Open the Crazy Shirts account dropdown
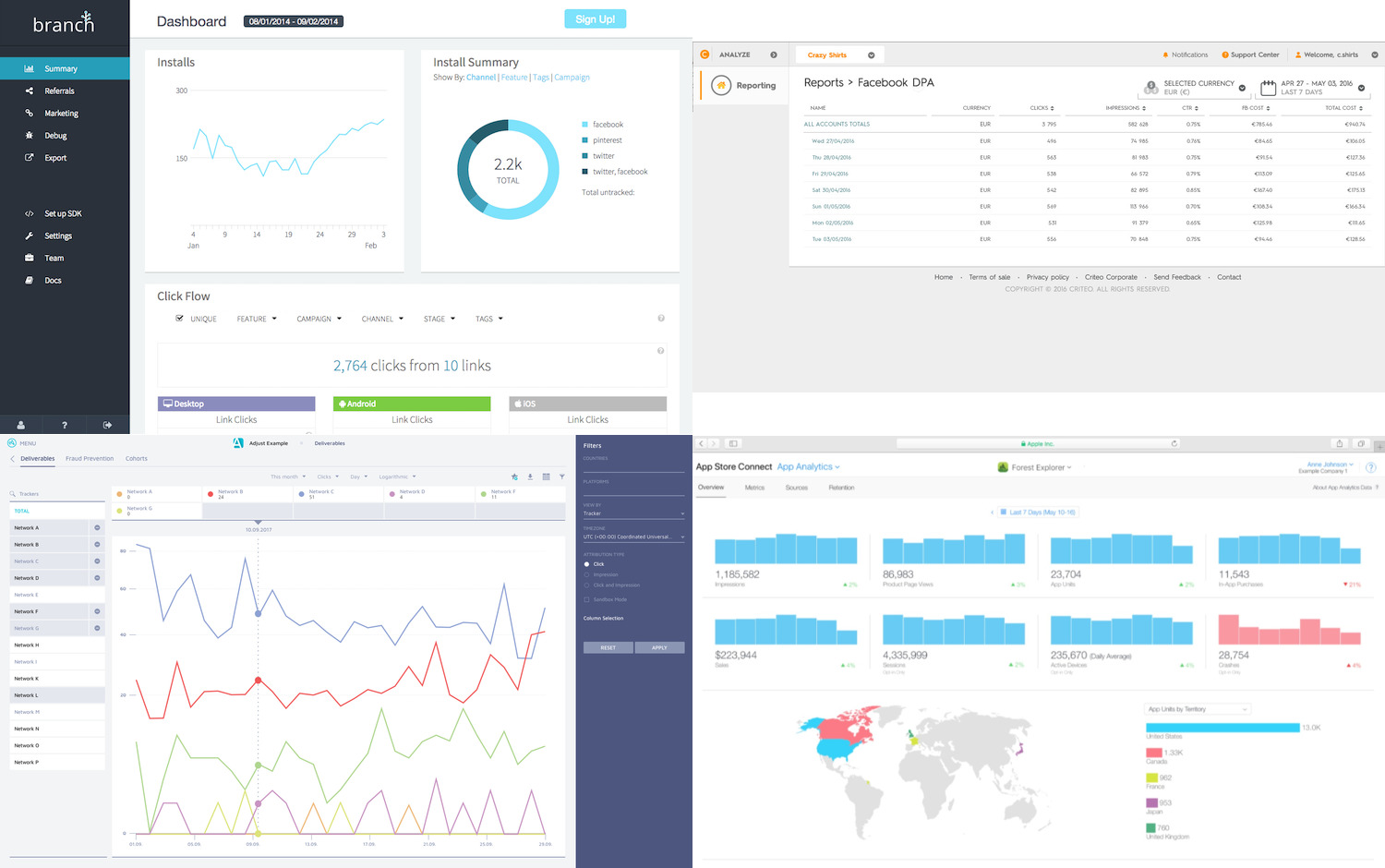Viewport: 1385px width, 868px height. [840, 54]
